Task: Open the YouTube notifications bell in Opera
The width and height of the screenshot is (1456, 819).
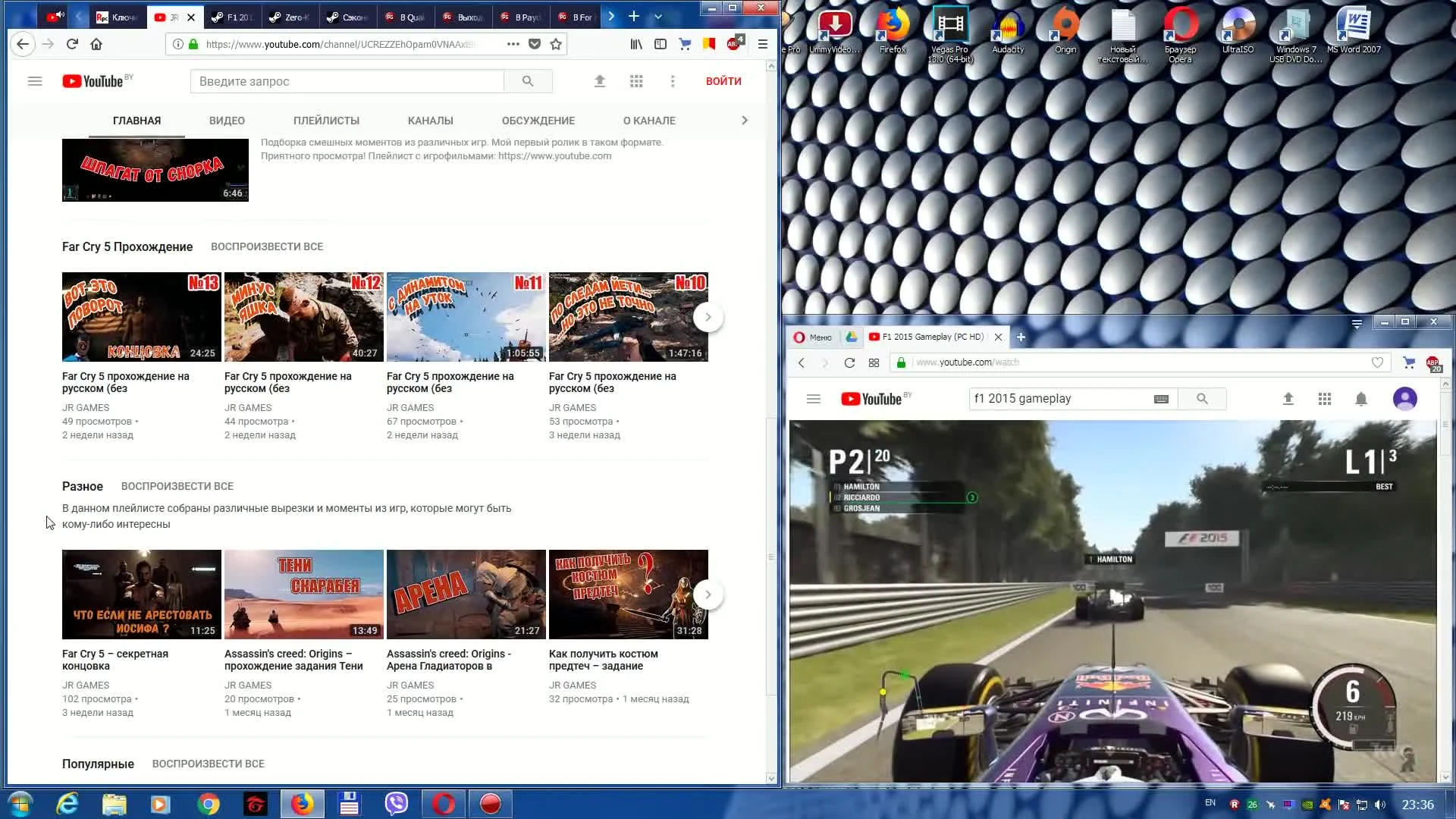Action: pos(1361,399)
